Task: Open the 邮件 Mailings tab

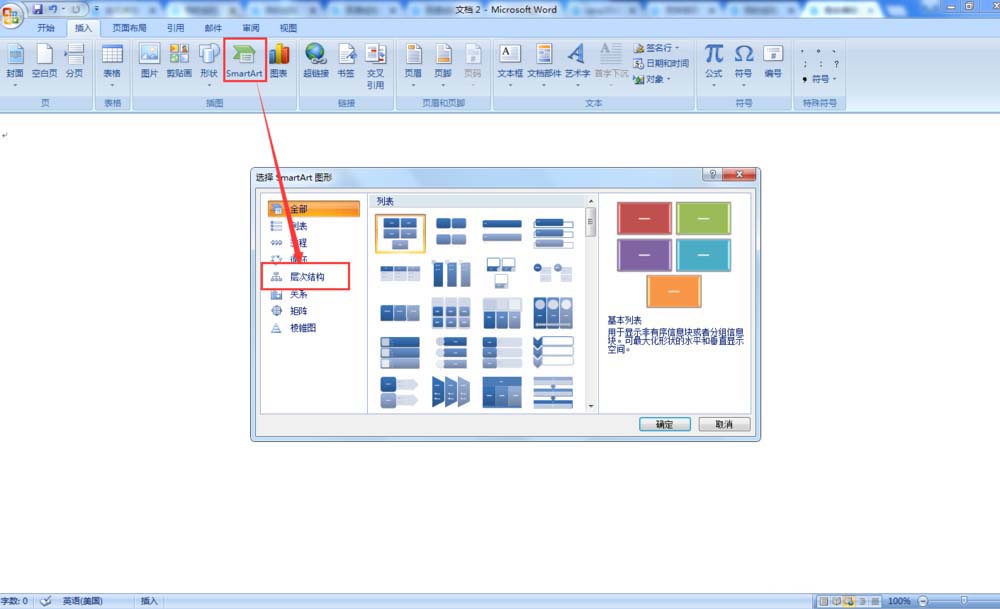Action: [x=213, y=28]
